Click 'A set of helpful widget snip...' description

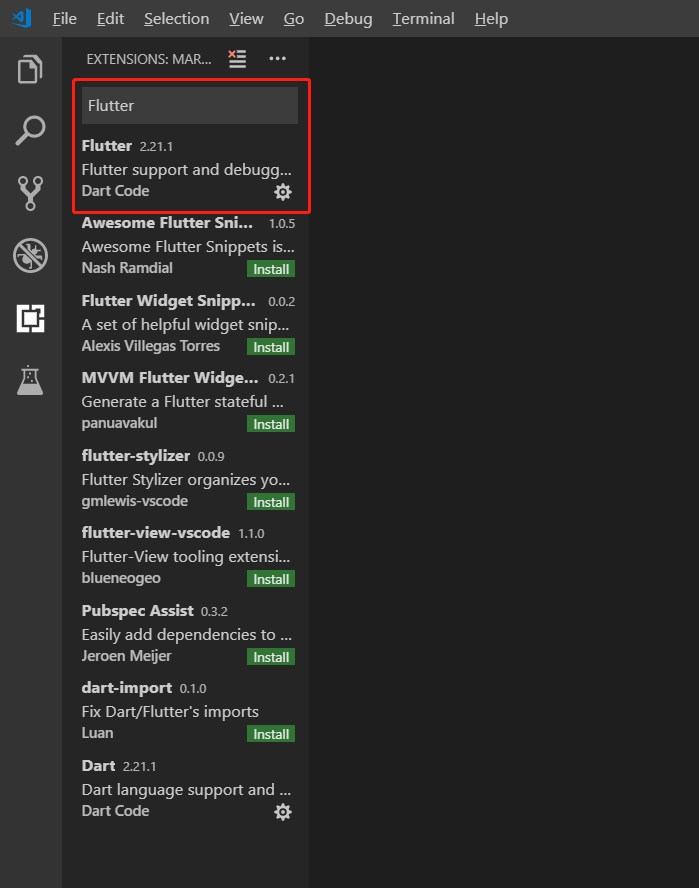[x=185, y=325]
